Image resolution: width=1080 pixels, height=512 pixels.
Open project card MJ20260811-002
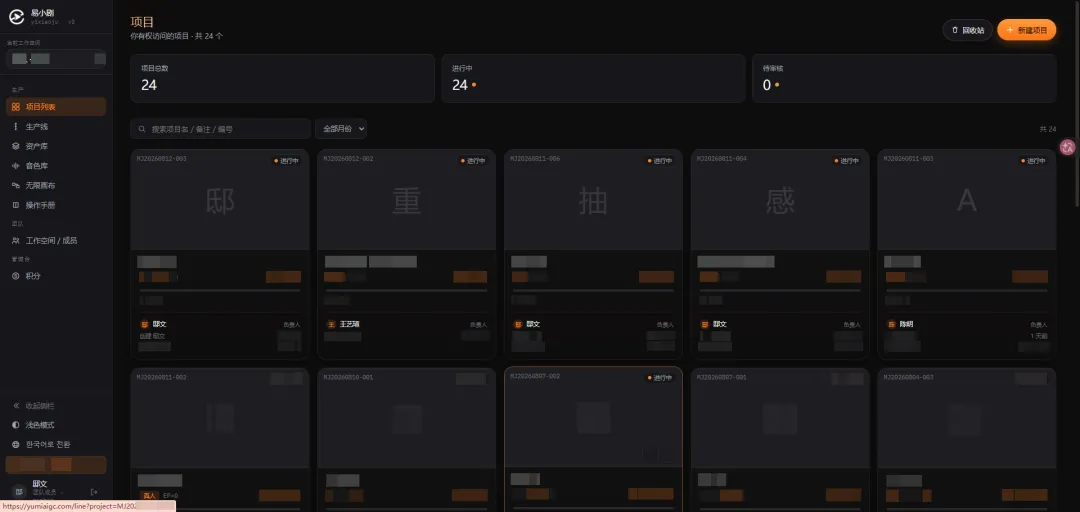click(220, 440)
